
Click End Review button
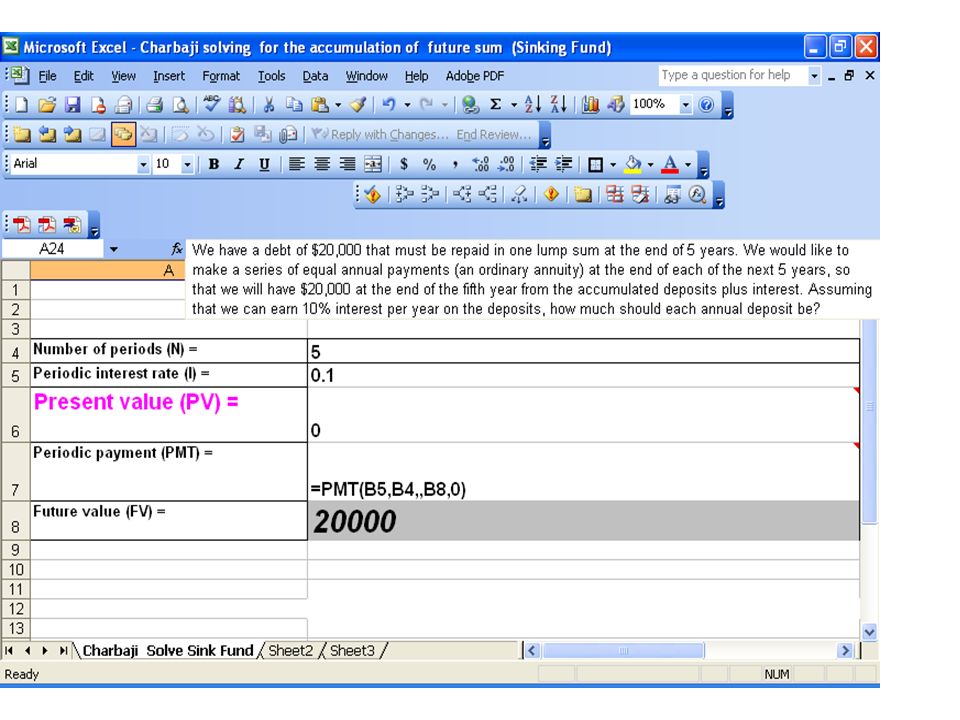pos(493,134)
